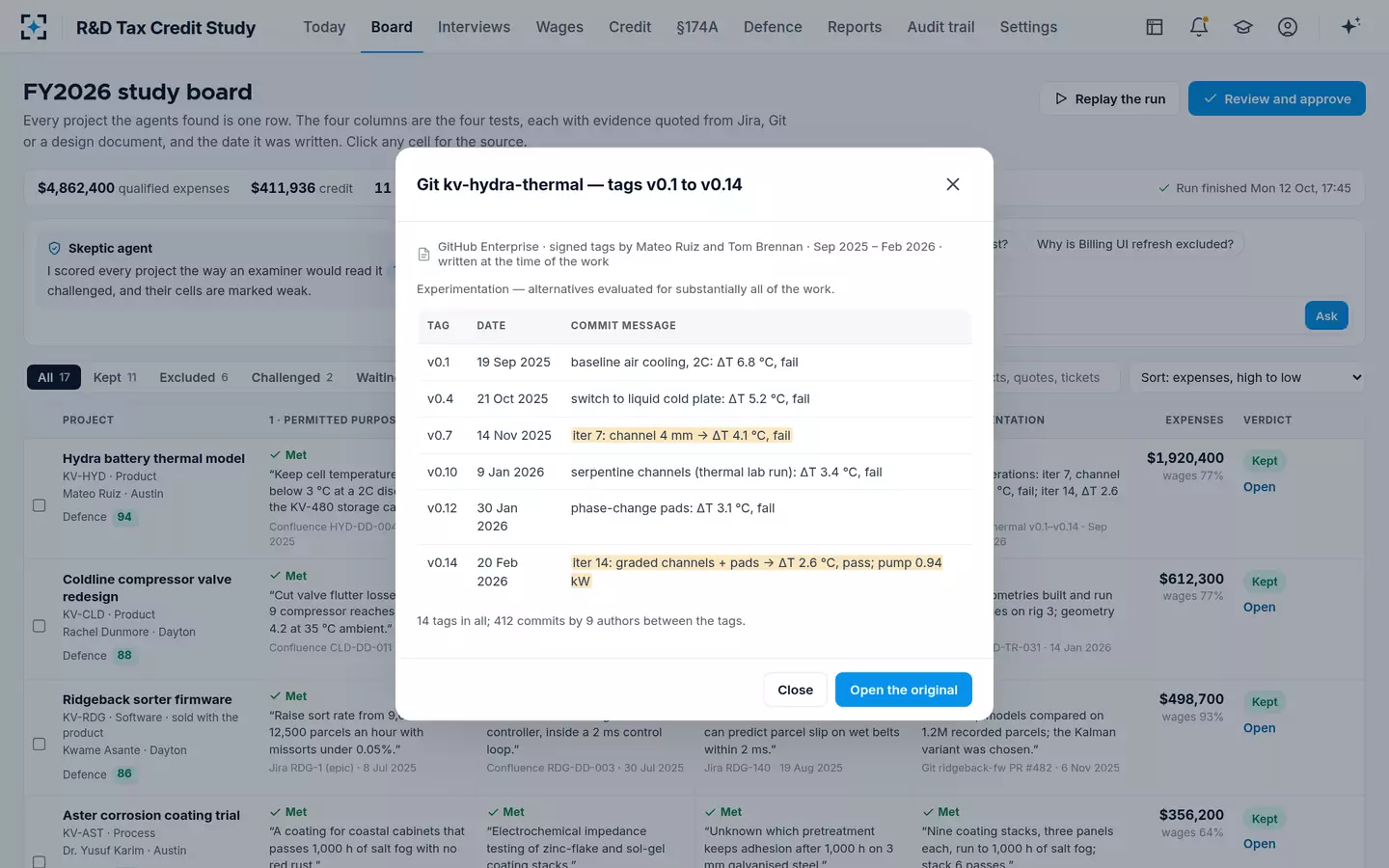Click Open the original button

click(904, 690)
